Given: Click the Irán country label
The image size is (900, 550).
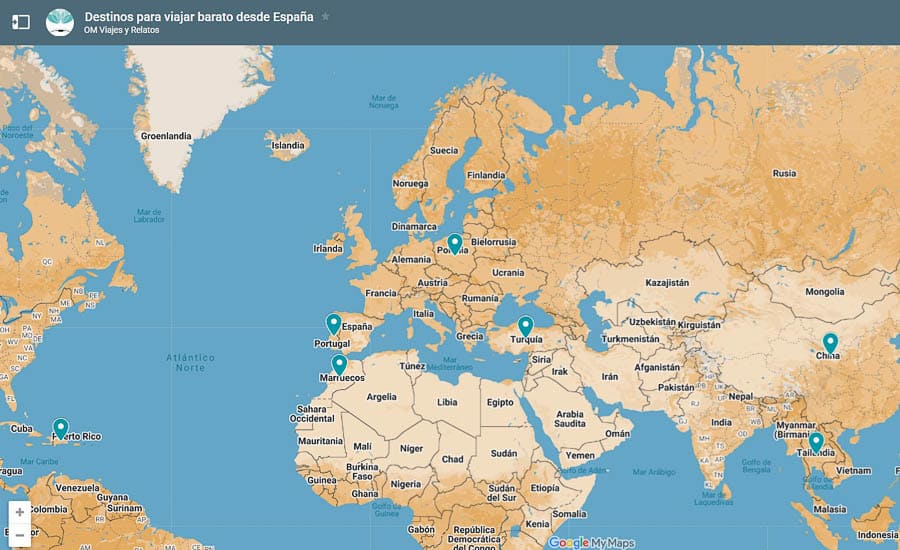Looking at the screenshot, I should [x=610, y=377].
